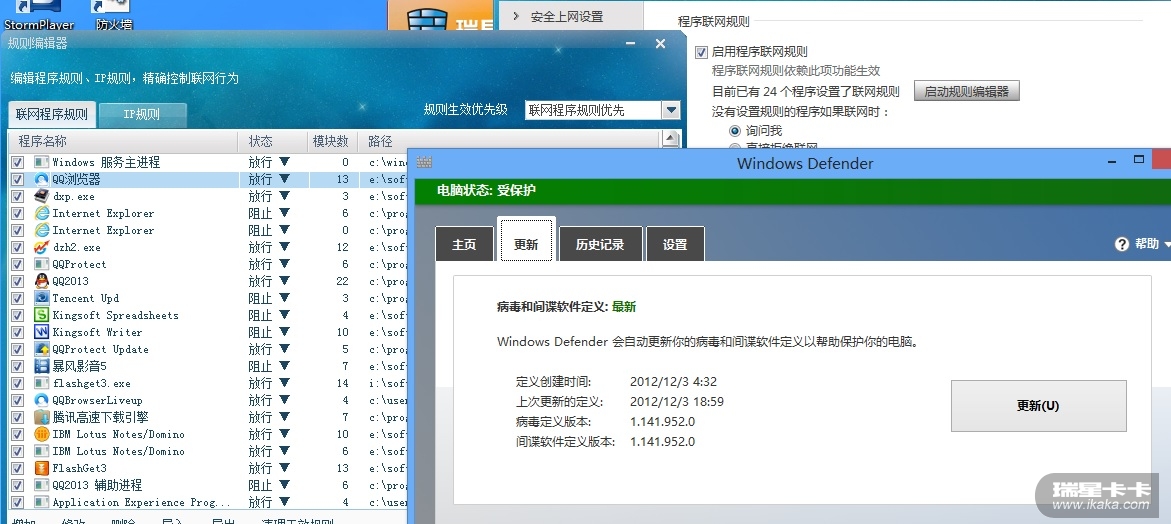The width and height of the screenshot is (1171, 524).
Task: Toggle the 暴风影音5 rule checkbox
Action: (18, 367)
